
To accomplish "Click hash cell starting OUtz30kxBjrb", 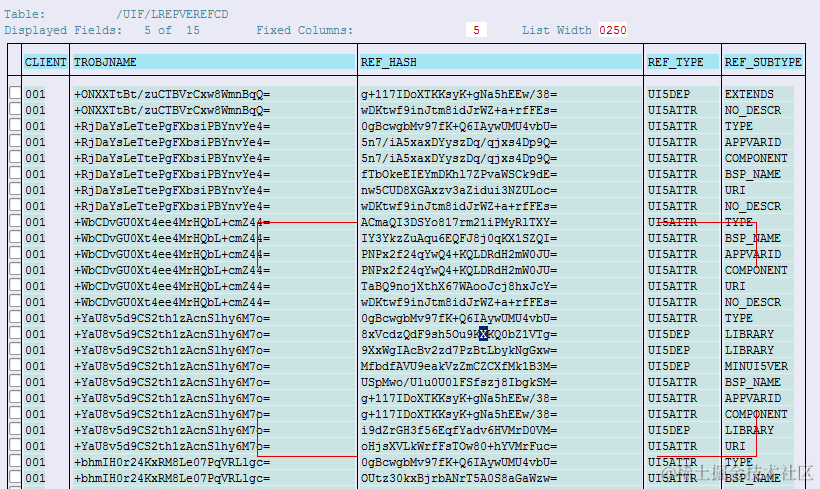I will tap(459, 478).
